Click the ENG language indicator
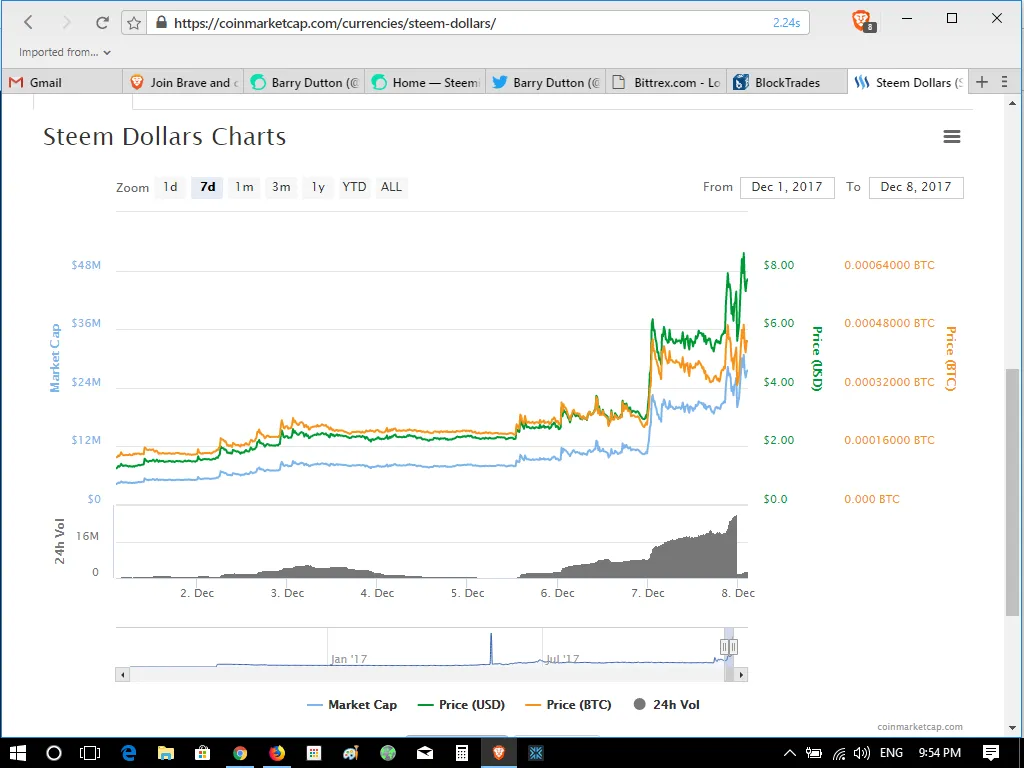The image size is (1024, 768). (891, 753)
